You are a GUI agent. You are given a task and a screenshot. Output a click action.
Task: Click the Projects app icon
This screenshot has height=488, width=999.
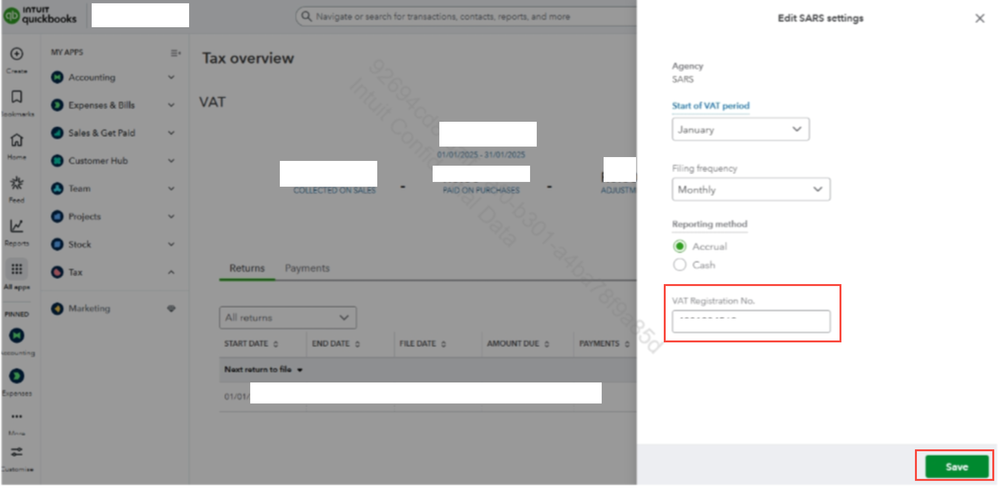tap(57, 217)
